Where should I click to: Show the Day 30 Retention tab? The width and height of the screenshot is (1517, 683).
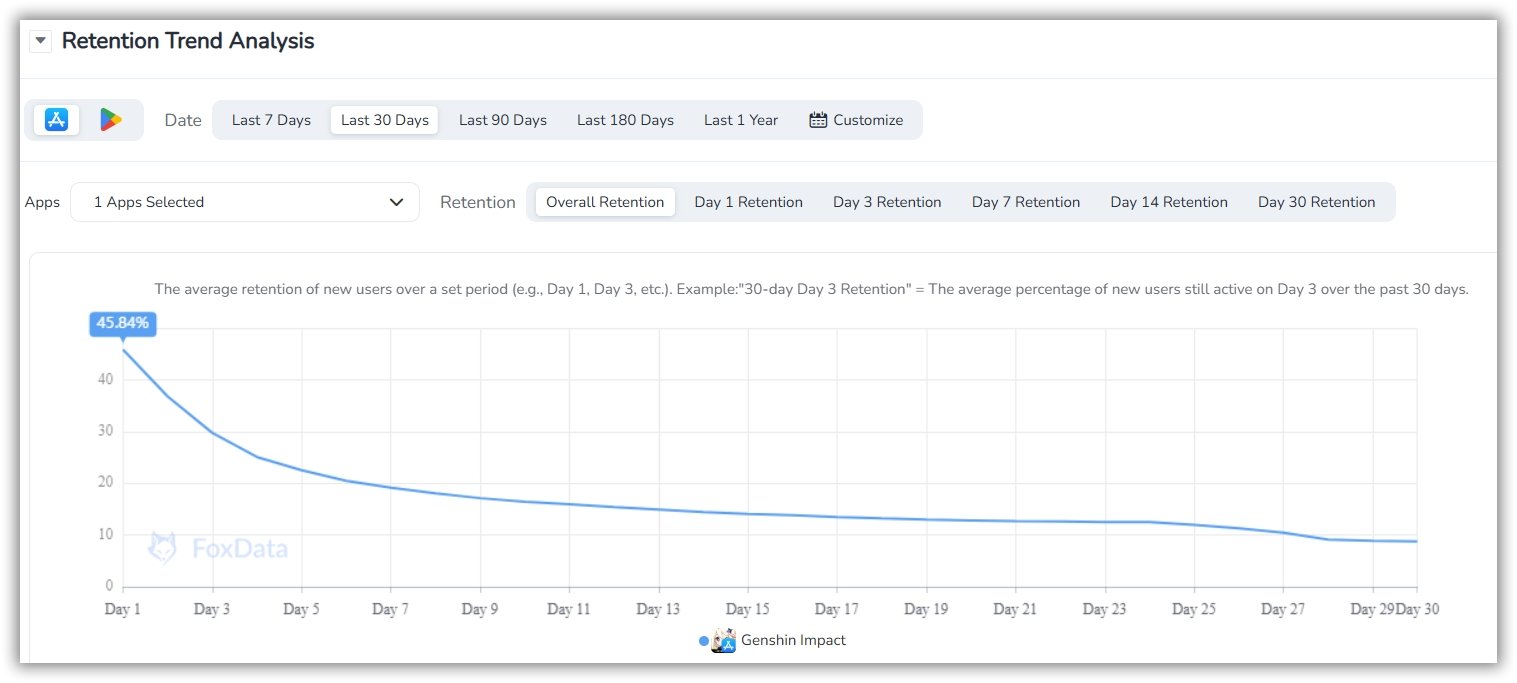1316,202
